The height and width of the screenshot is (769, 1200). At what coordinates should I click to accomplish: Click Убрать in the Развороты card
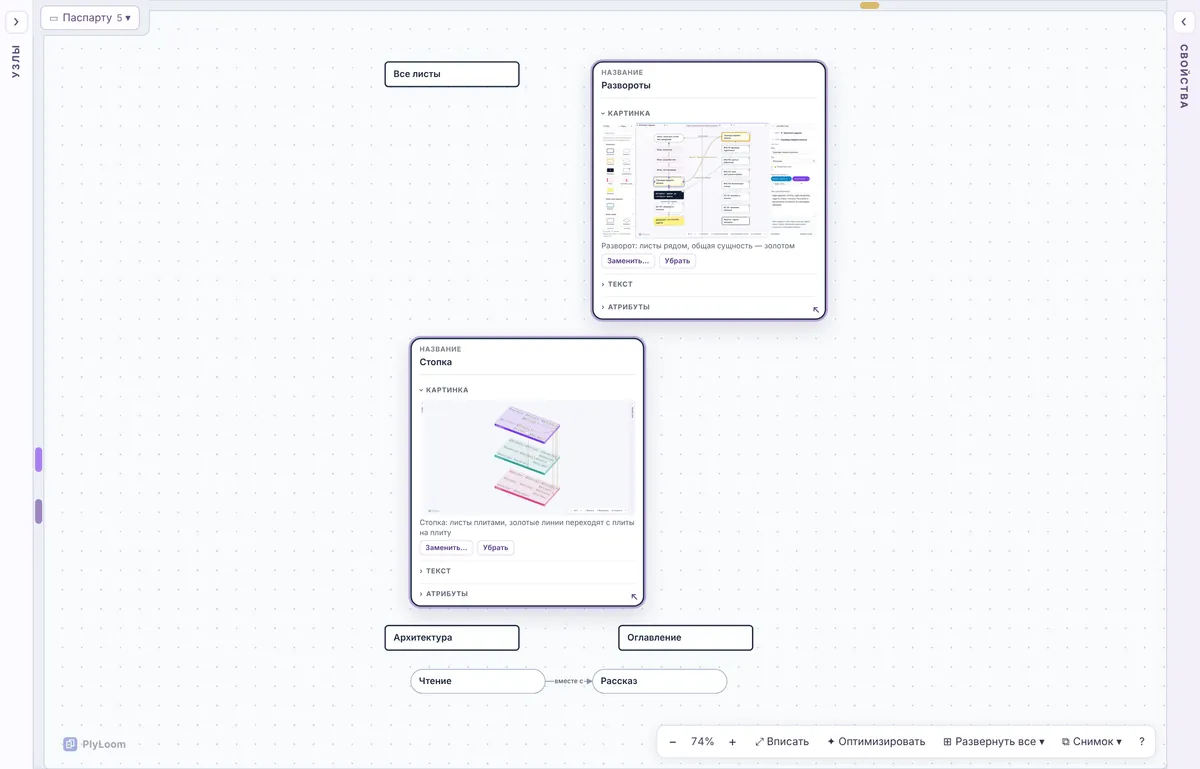pos(677,261)
